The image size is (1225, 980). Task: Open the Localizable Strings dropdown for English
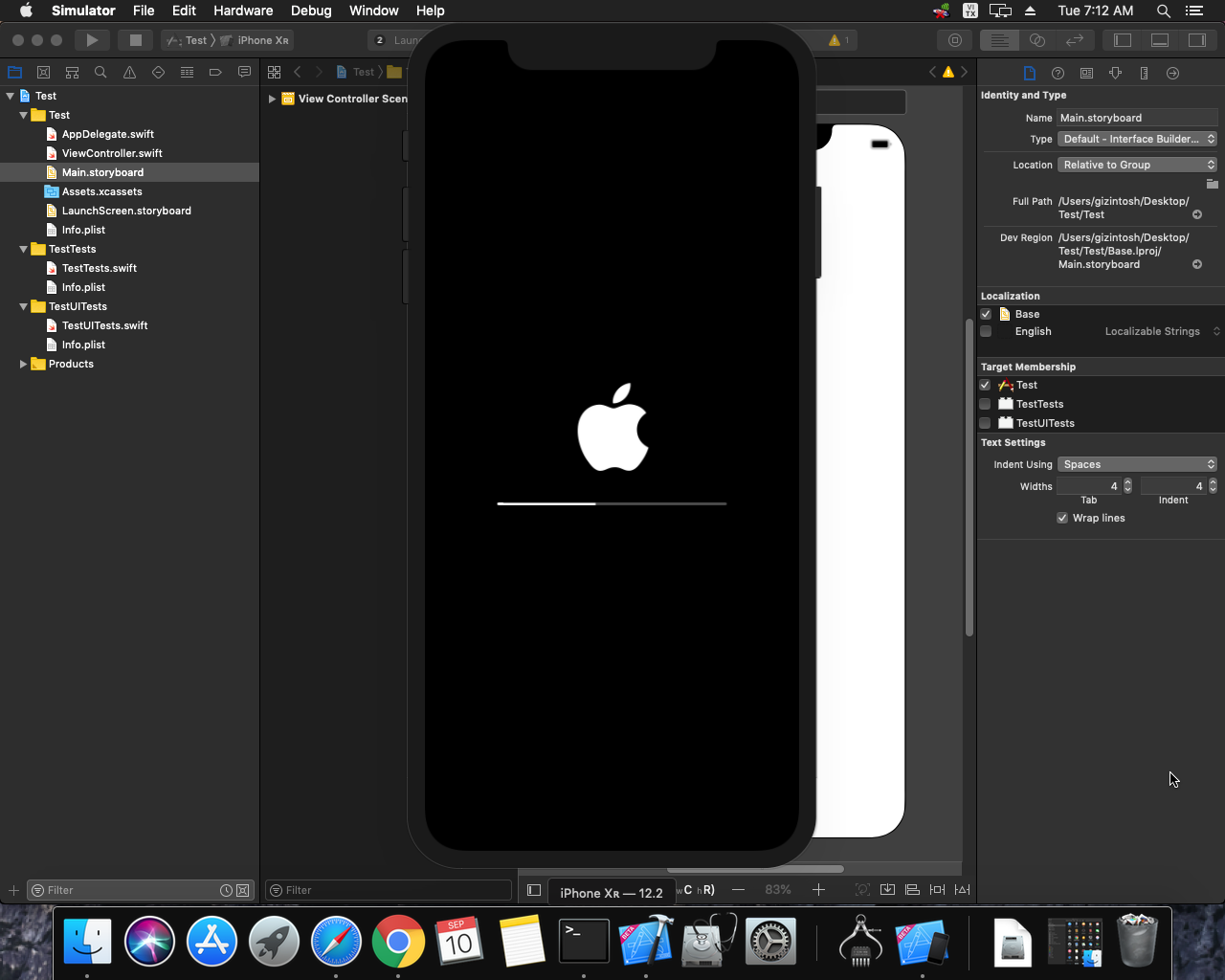[1162, 331]
